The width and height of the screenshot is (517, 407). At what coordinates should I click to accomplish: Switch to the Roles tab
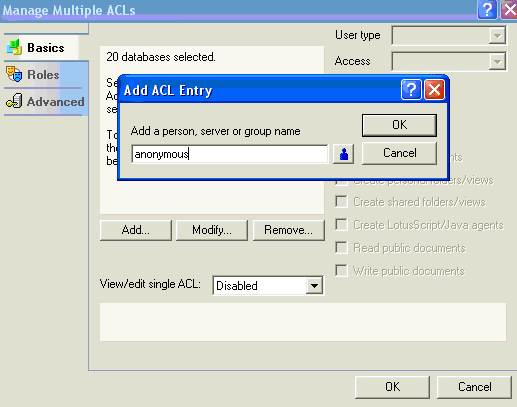point(43,75)
